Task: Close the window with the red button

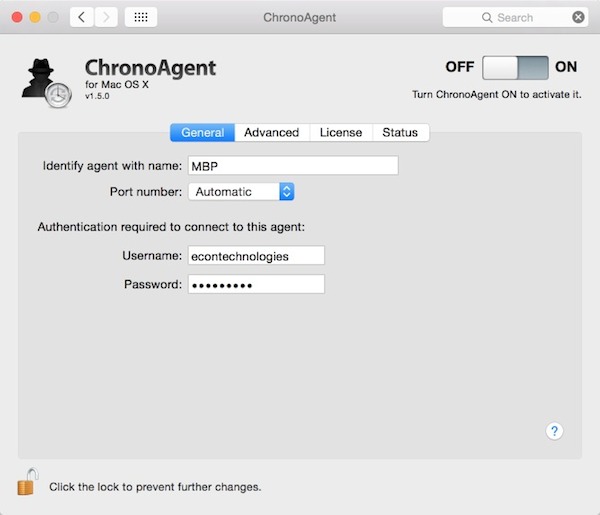Action: (x=17, y=17)
